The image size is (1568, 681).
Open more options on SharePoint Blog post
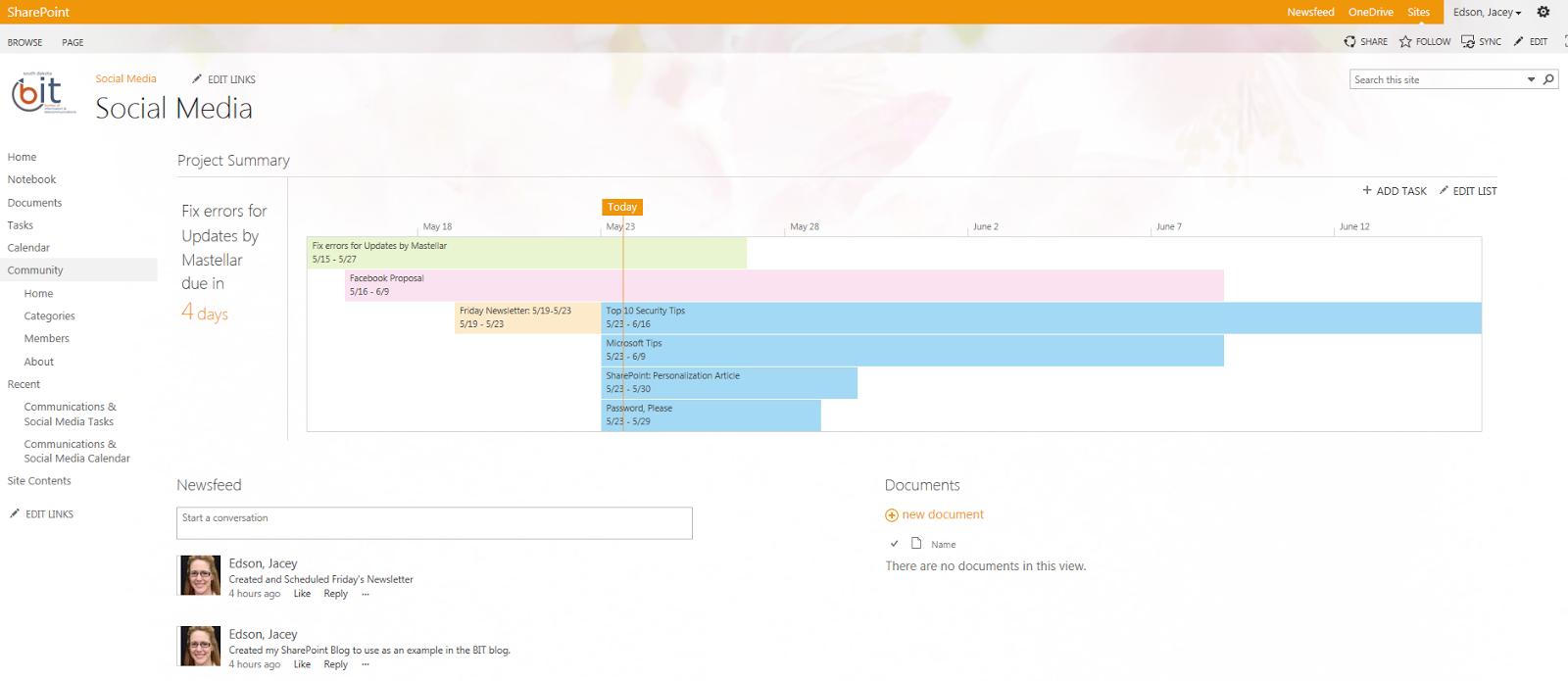pos(366,664)
